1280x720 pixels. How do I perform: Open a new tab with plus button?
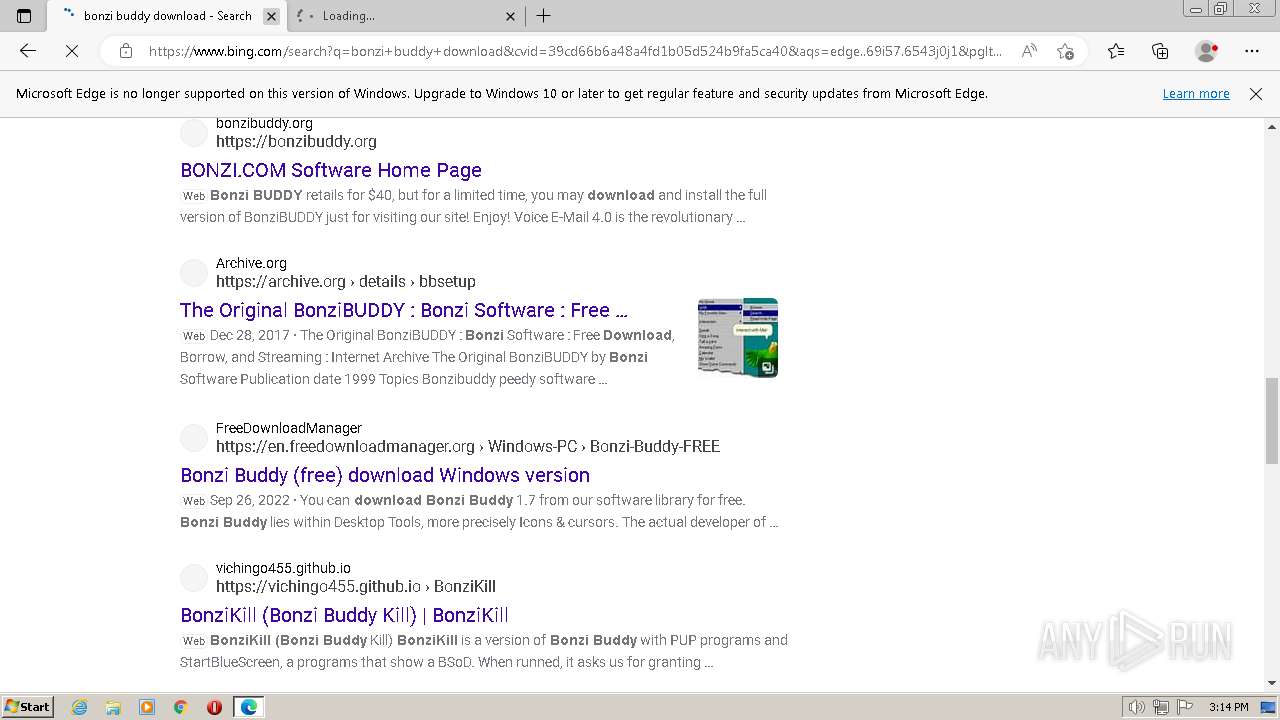(x=544, y=16)
